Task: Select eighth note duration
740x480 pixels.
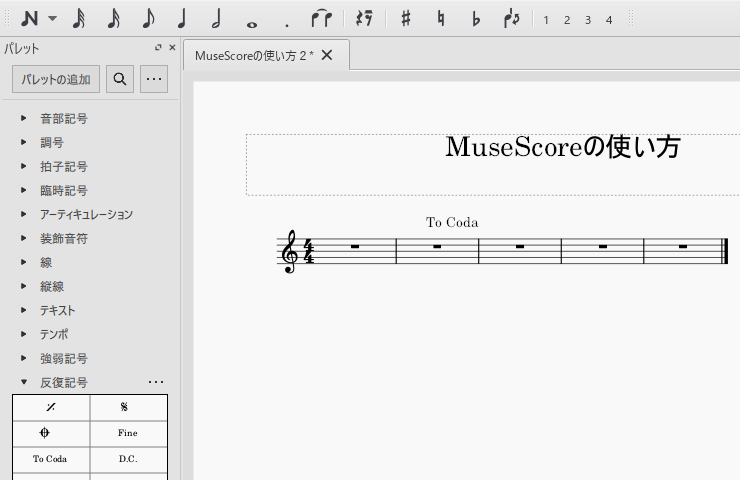Action: point(148,19)
